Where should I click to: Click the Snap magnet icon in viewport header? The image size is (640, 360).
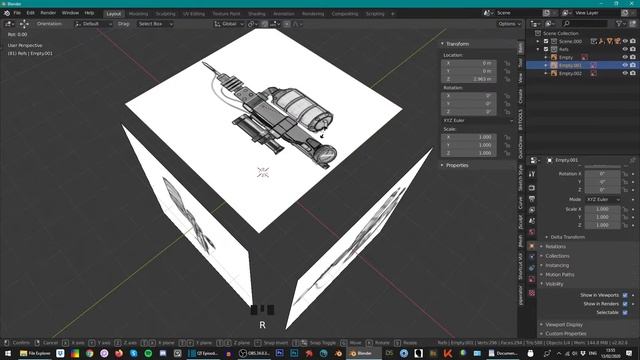click(x=264, y=24)
